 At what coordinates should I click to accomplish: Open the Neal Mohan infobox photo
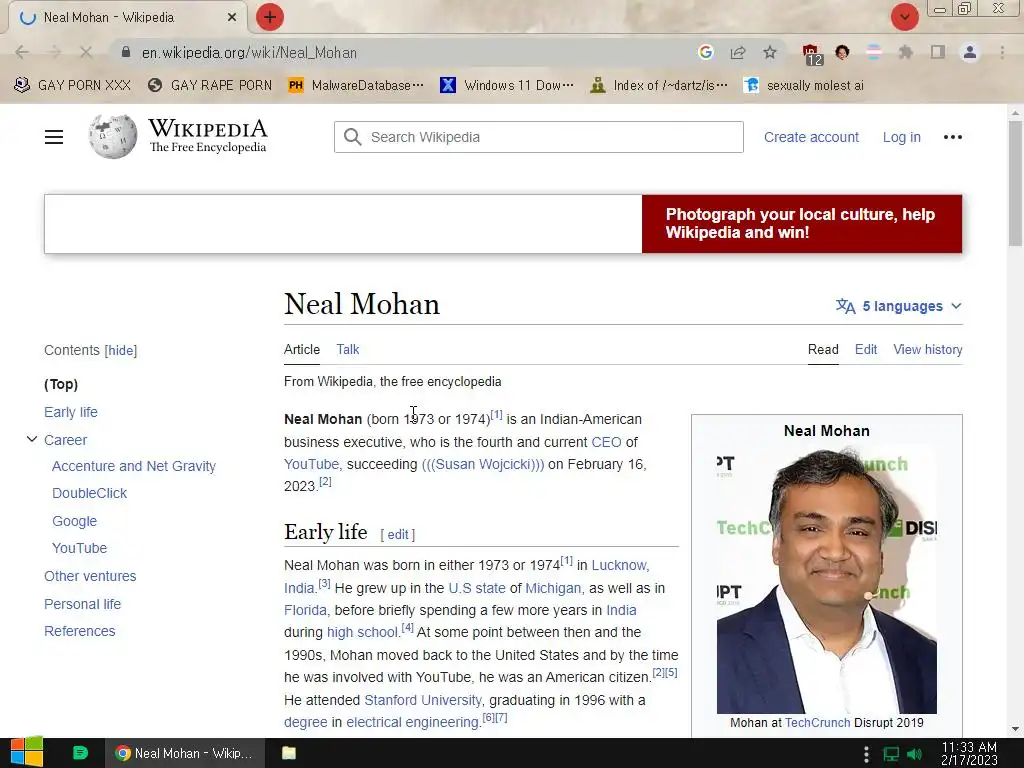click(x=827, y=580)
